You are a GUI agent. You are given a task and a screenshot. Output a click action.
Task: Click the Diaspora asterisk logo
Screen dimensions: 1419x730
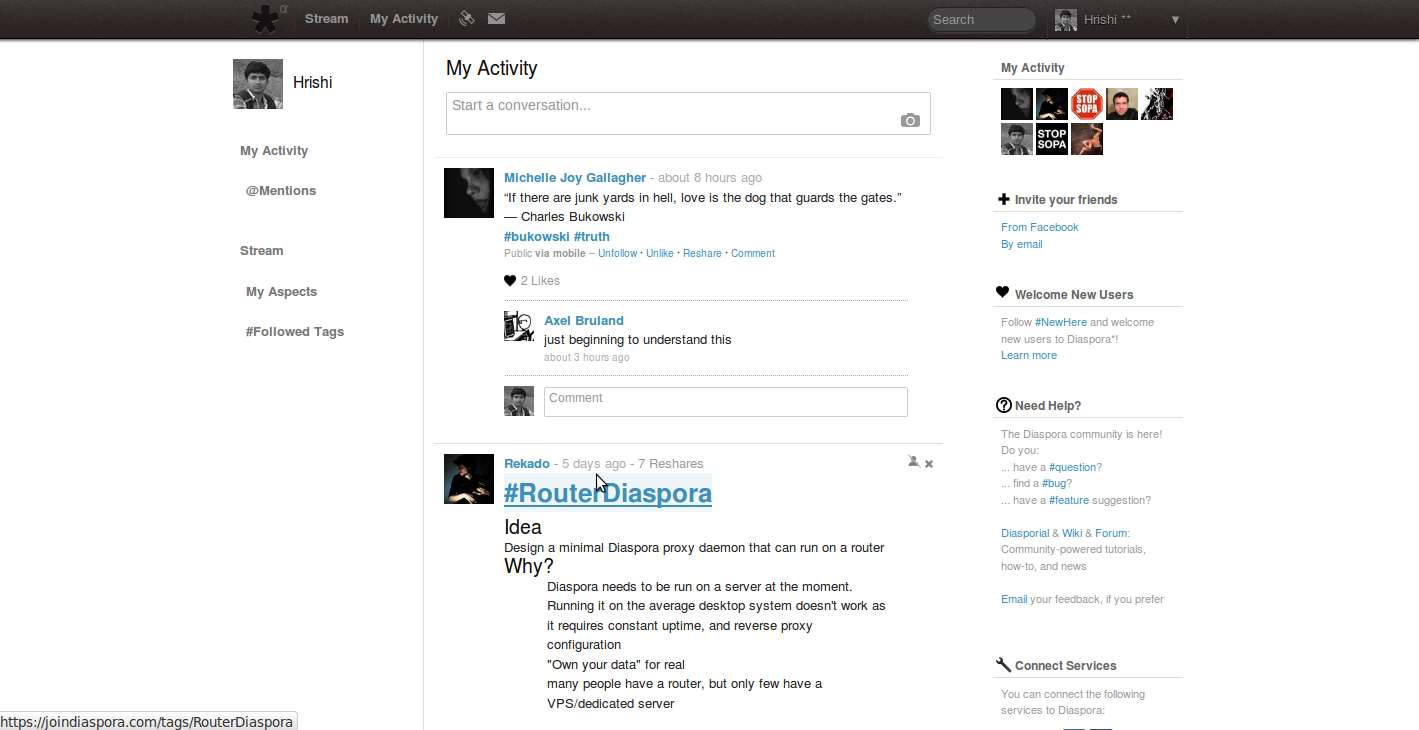click(266, 19)
